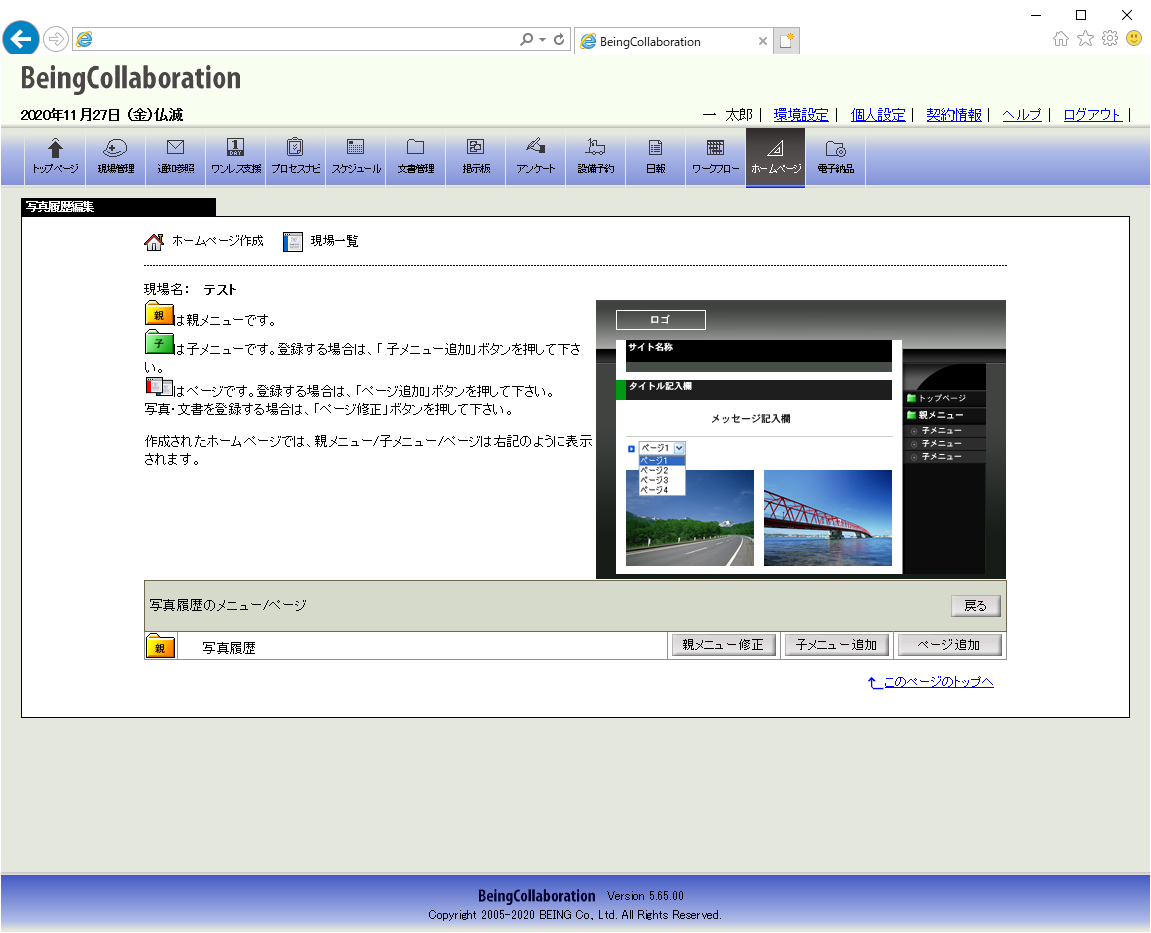This screenshot has width=1151, height=933.
Task: Click the 親メニュー修正 button
Action: pos(723,645)
